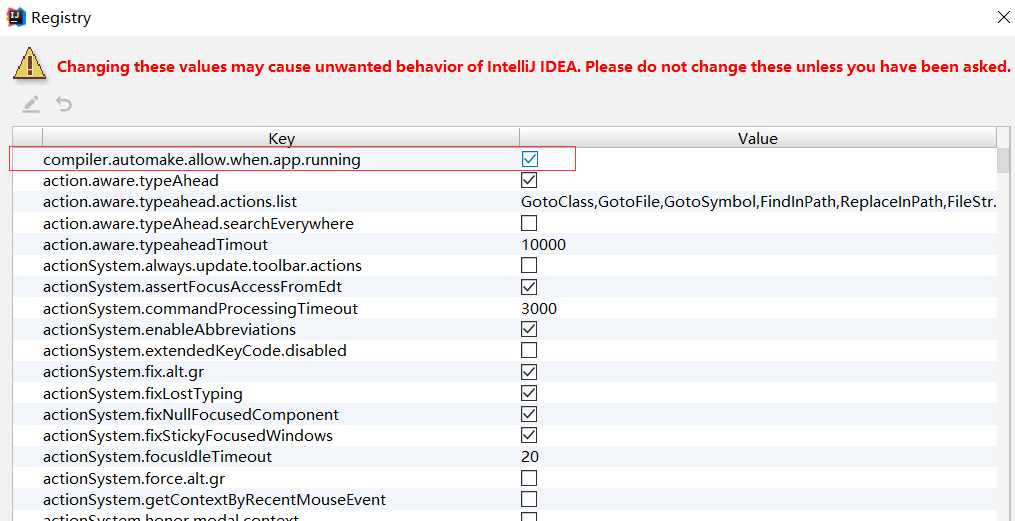
Task: Select the GotoClass,GotoFile actions list value
Action: point(758,202)
